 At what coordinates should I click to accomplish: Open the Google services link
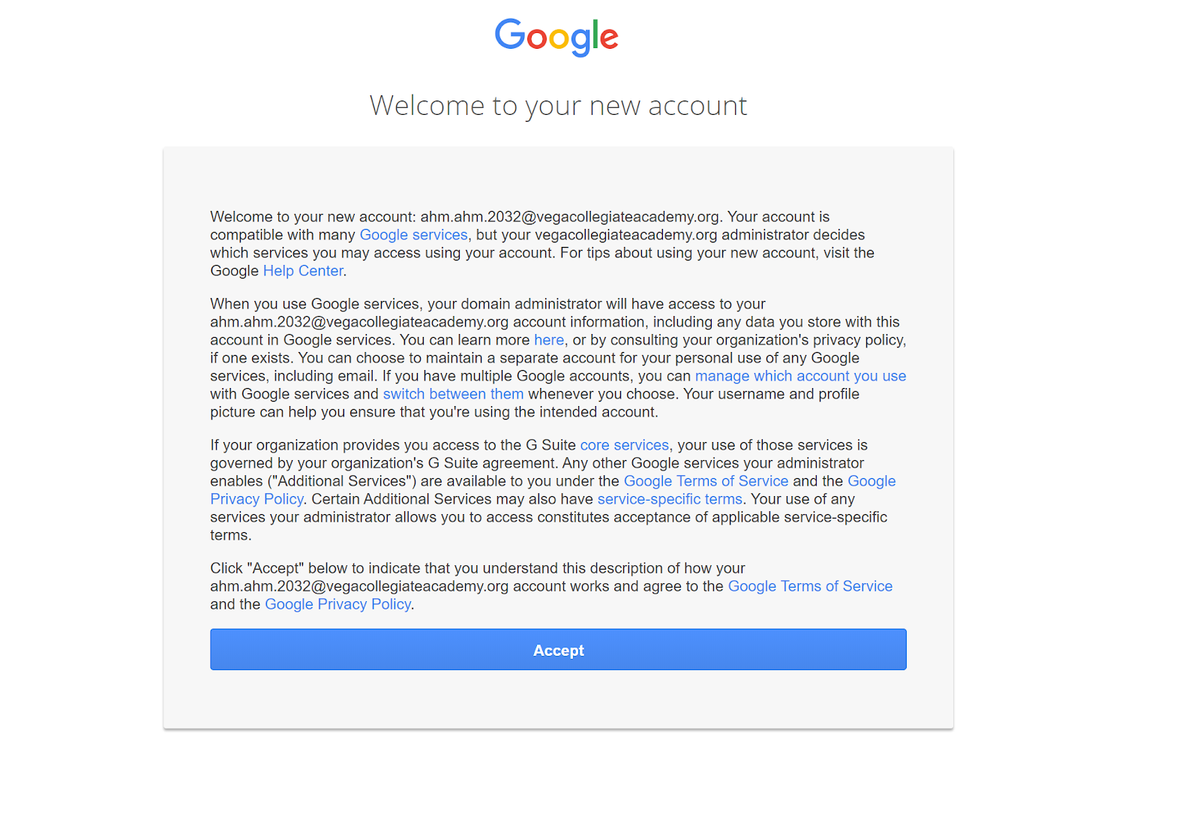tap(413, 235)
